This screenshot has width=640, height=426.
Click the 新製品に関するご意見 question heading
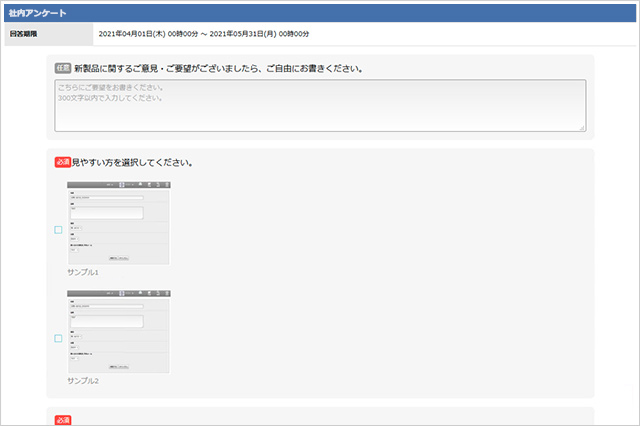pos(218,69)
